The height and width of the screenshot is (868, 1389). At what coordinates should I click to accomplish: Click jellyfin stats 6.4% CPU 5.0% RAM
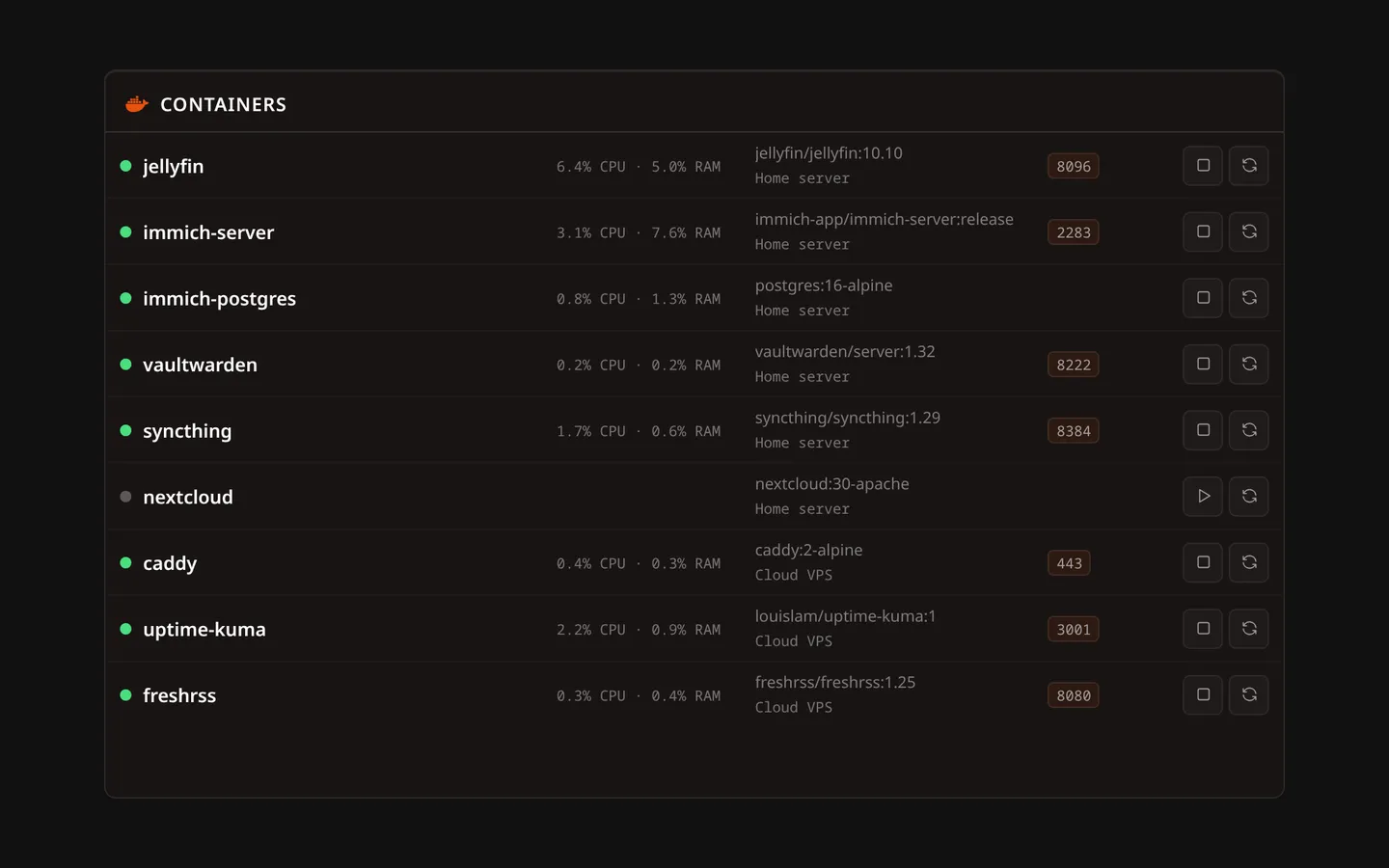pyautogui.click(x=639, y=167)
